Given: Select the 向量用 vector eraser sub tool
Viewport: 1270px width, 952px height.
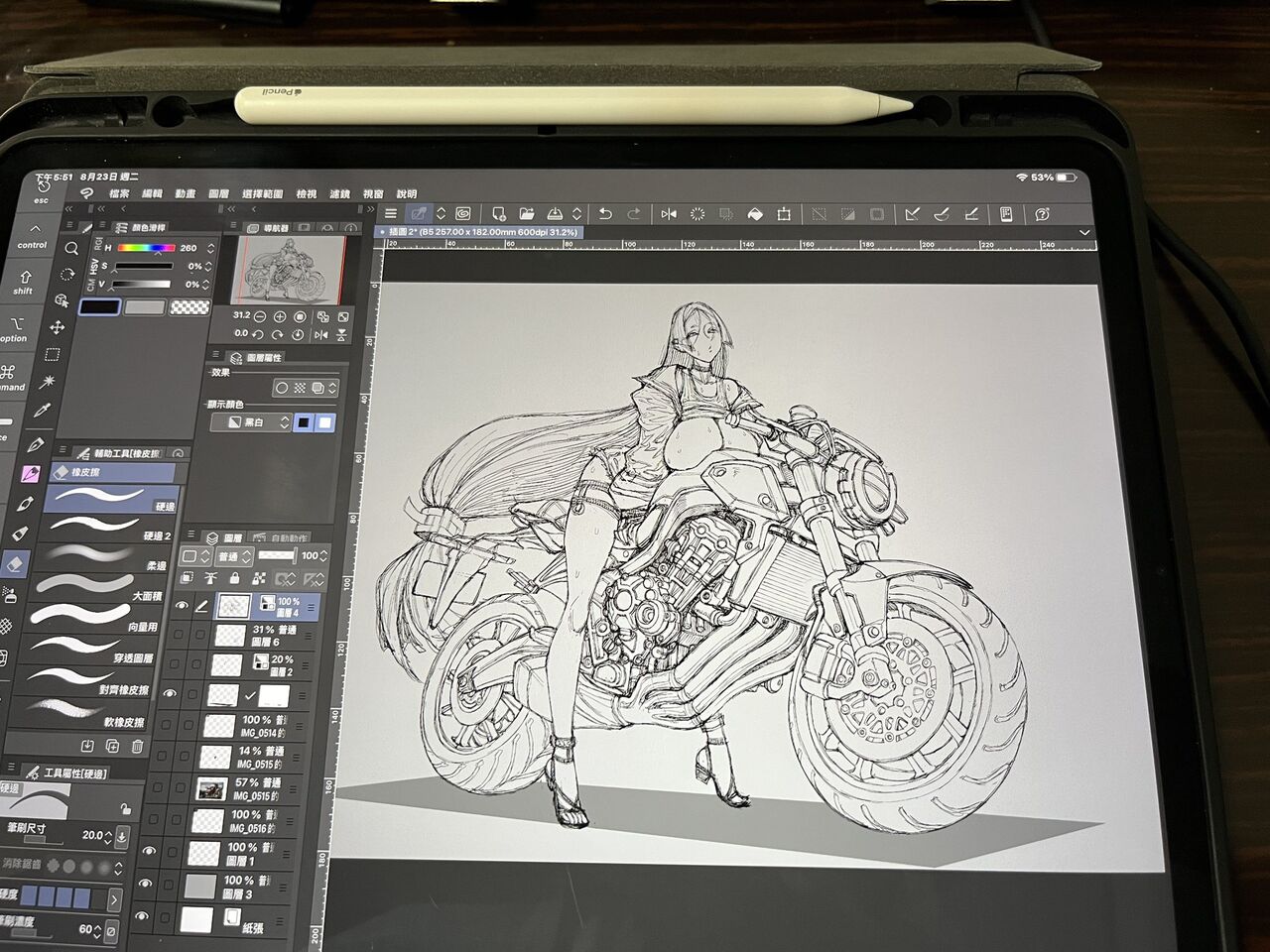Looking at the screenshot, I should click(x=90, y=618).
